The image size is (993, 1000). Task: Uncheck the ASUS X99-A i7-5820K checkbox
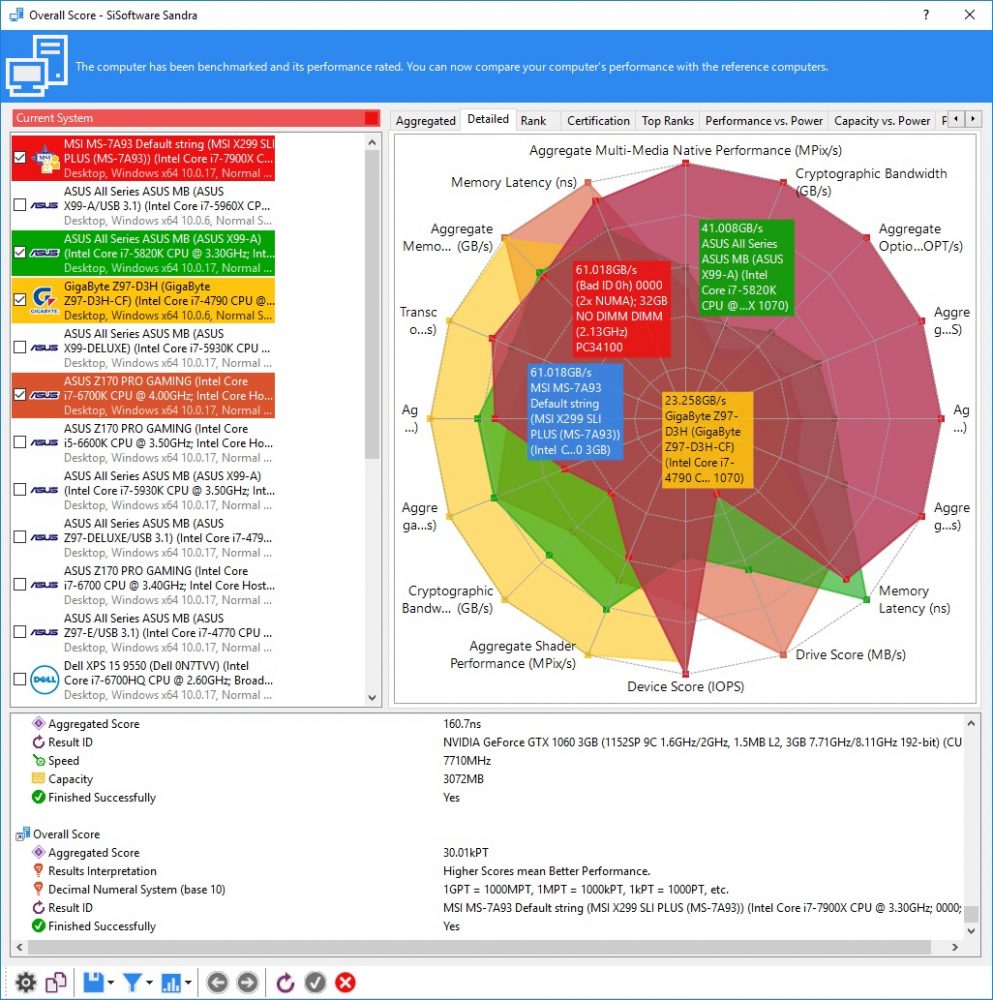click(x=20, y=253)
